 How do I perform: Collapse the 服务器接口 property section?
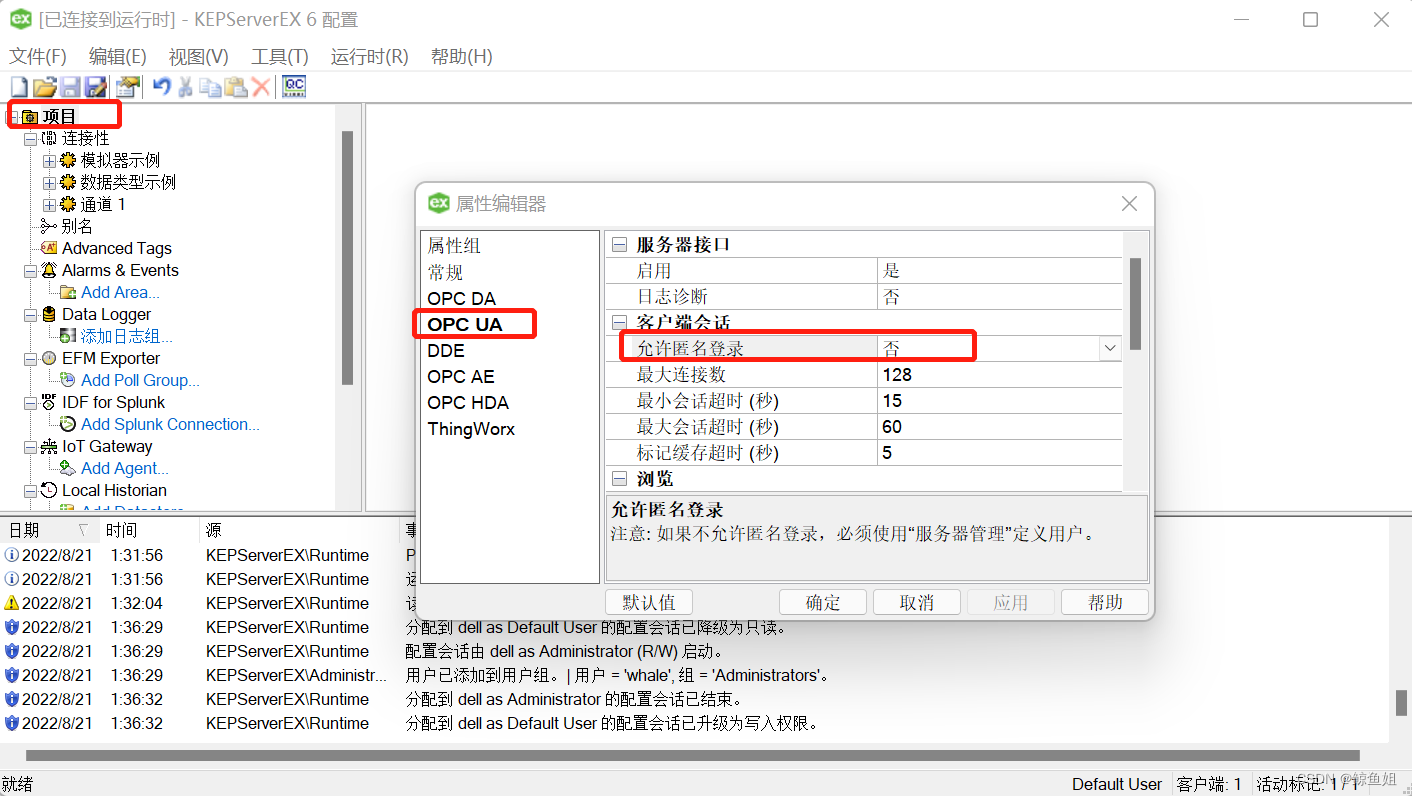click(x=620, y=245)
